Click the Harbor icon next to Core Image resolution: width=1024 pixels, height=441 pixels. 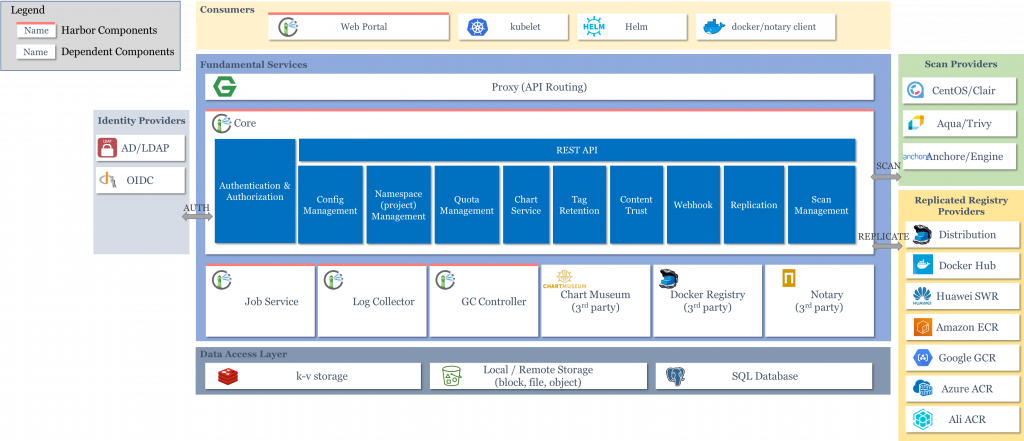click(x=222, y=123)
